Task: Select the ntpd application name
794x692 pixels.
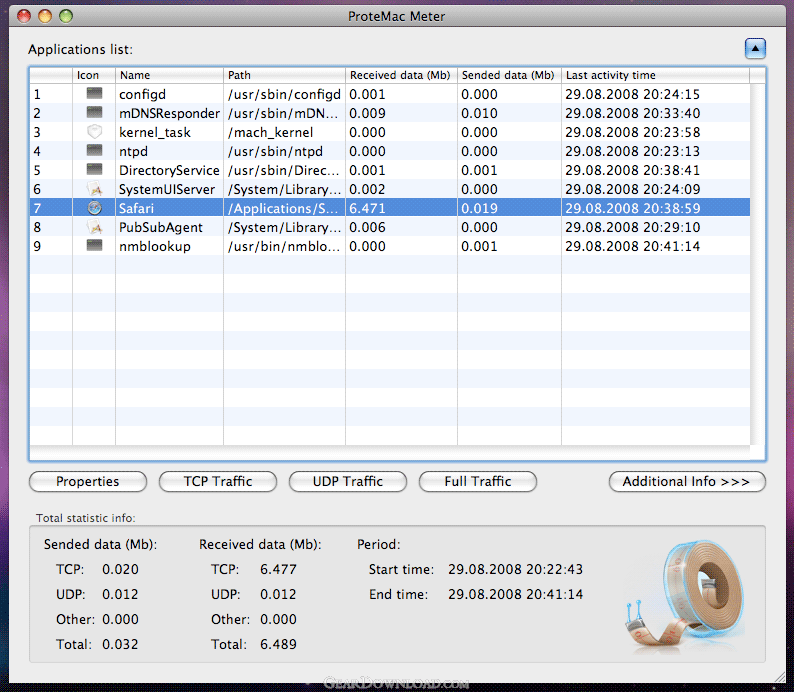Action: [x=133, y=151]
